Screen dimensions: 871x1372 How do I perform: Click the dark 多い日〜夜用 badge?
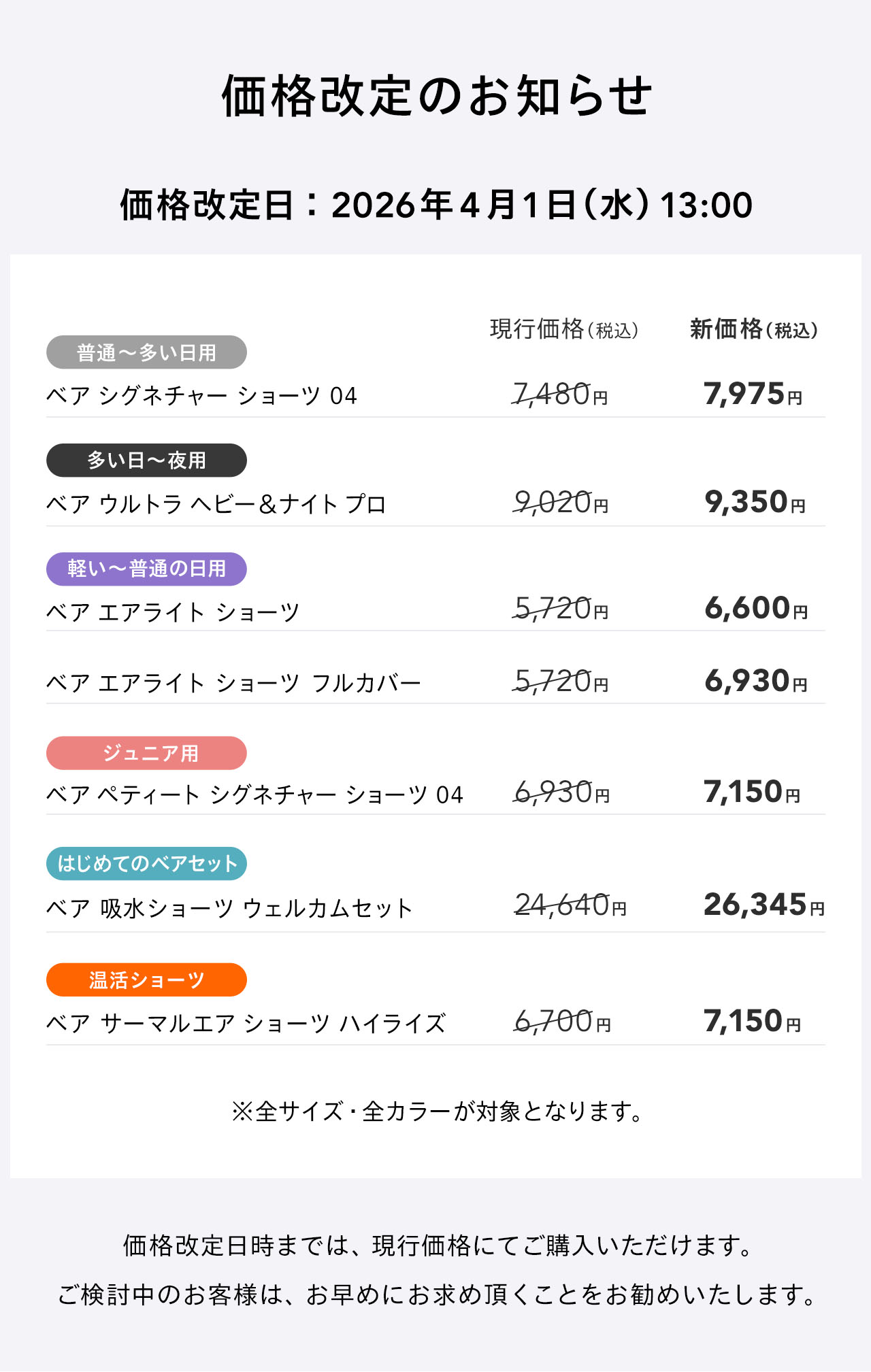click(146, 461)
